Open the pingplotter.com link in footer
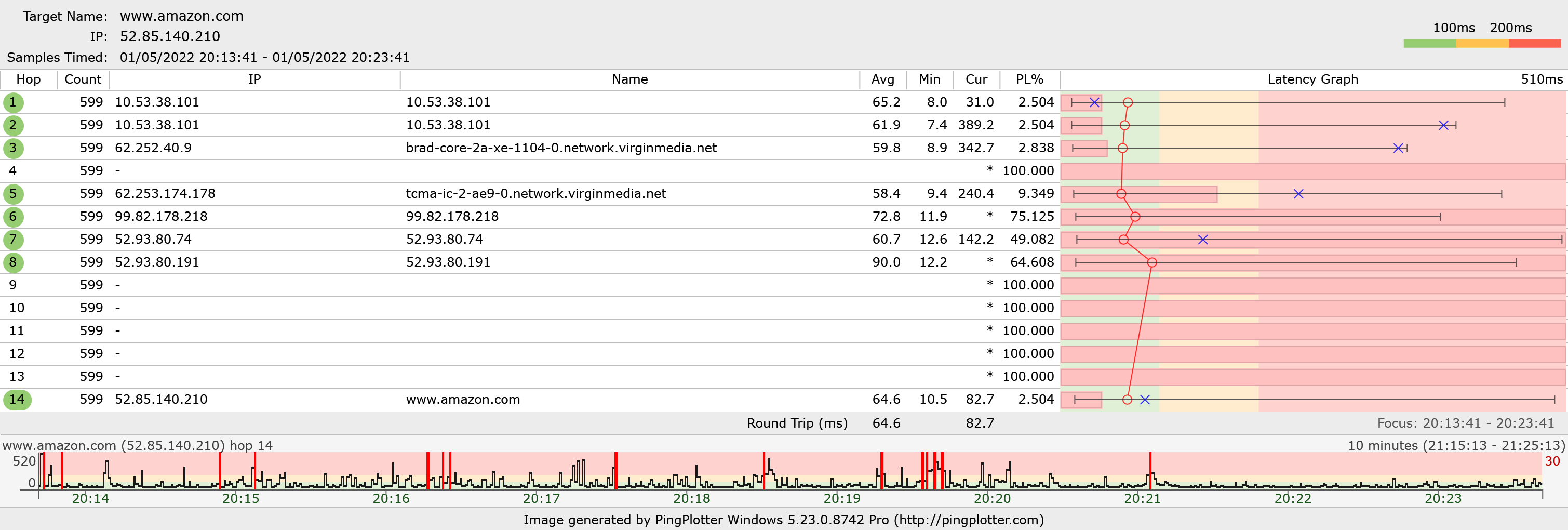Screen dimensions: 1568x530 point(969,520)
